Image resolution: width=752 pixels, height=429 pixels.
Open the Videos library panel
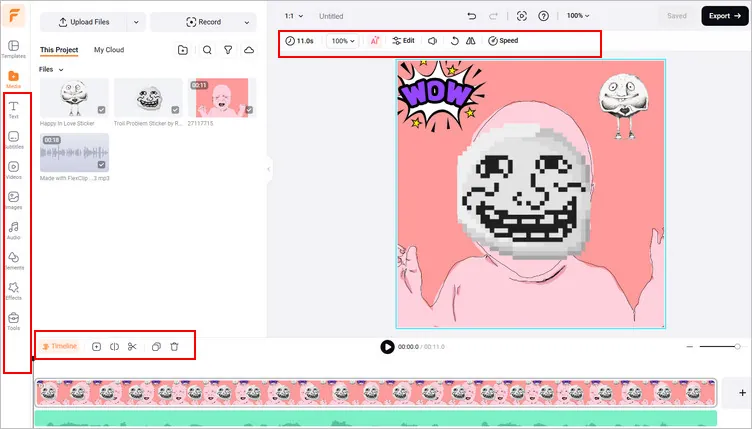[x=13, y=170]
